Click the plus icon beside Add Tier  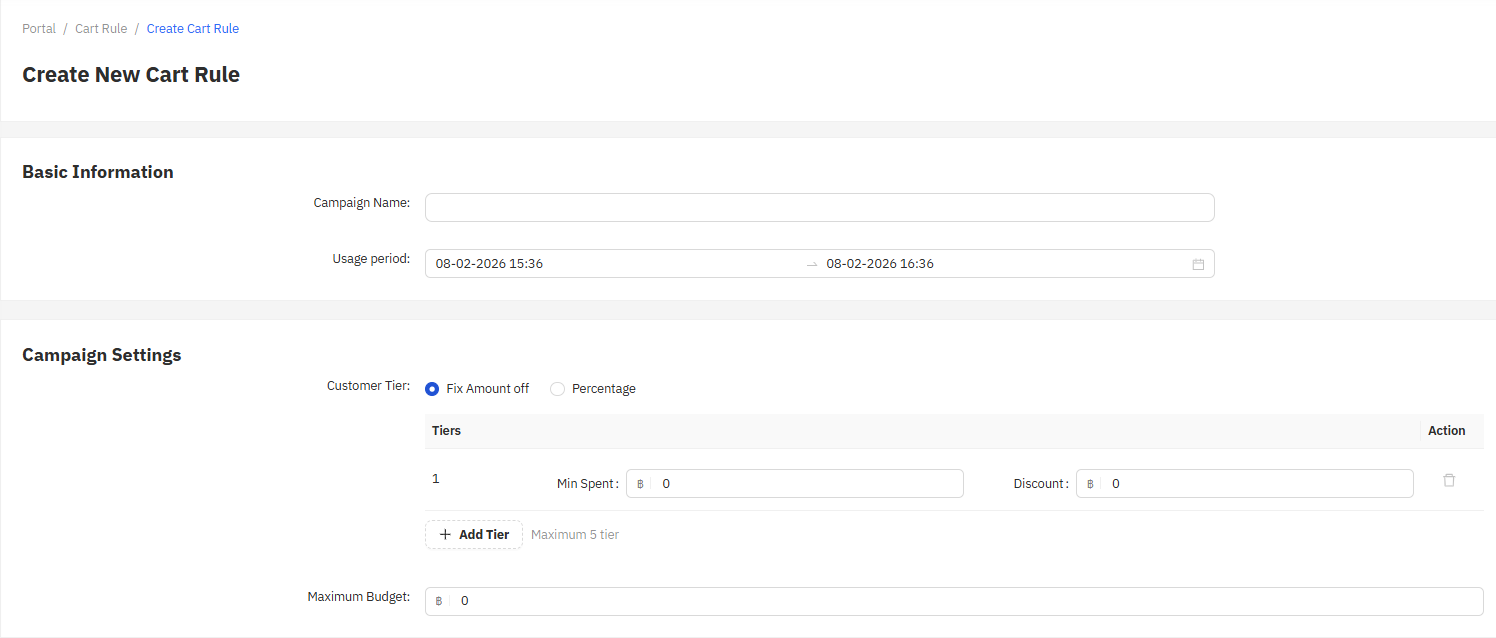445,535
